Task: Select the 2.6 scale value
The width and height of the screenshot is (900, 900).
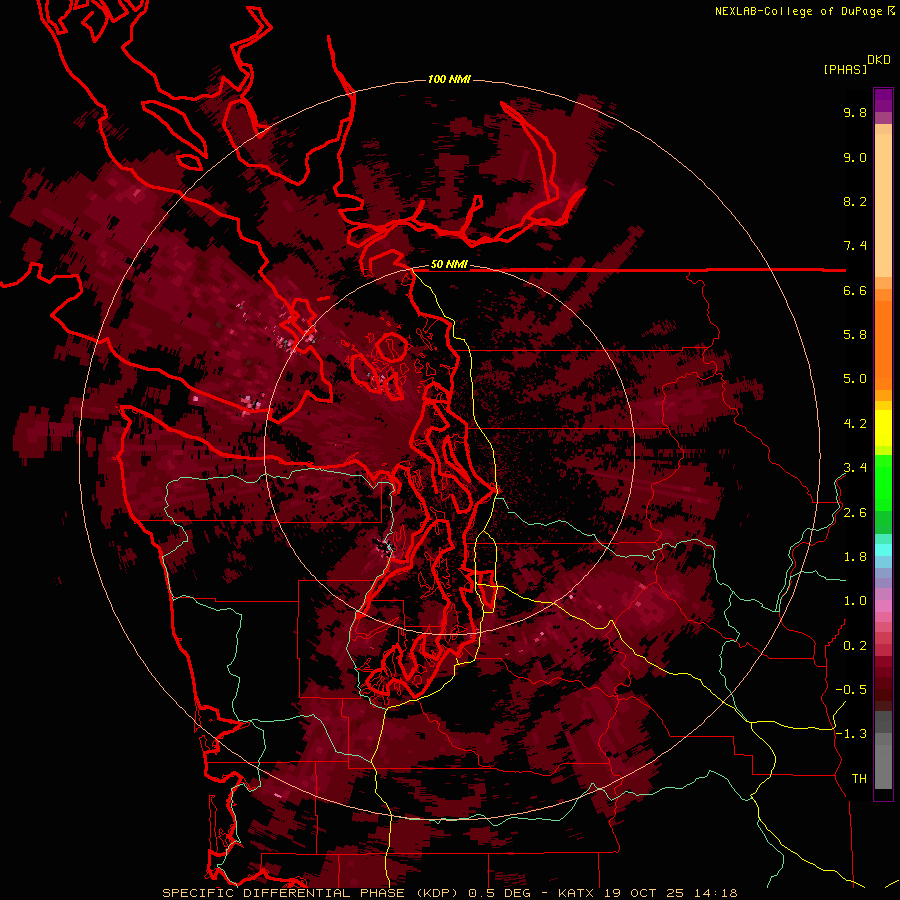Action: 855,513
